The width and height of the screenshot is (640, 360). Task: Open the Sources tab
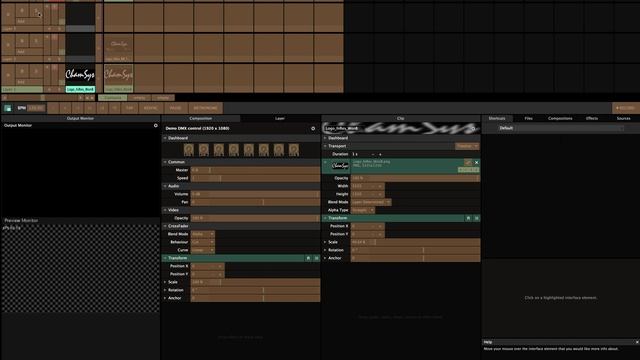623,118
